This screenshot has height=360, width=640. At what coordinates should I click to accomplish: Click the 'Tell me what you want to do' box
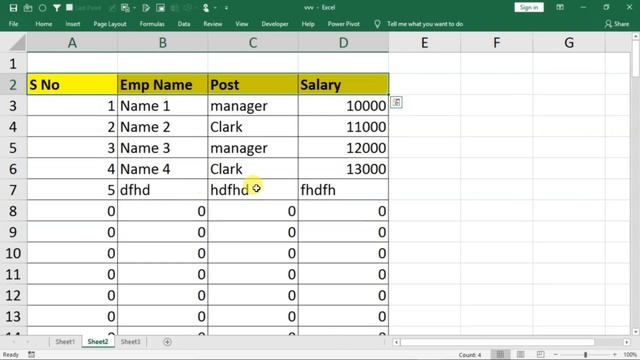(425, 24)
